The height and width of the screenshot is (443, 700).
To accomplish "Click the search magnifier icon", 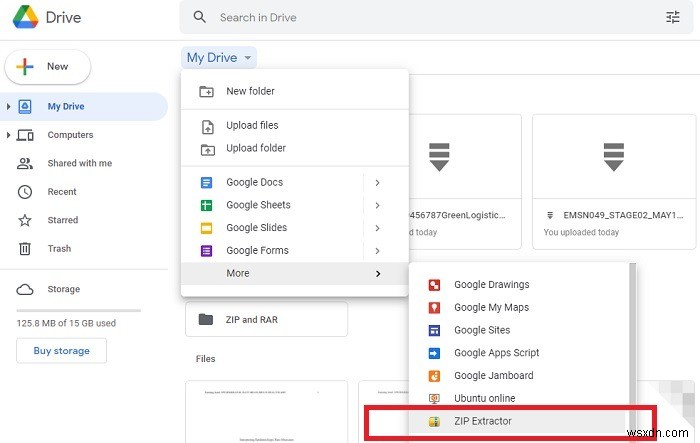I will tap(200, 17).
